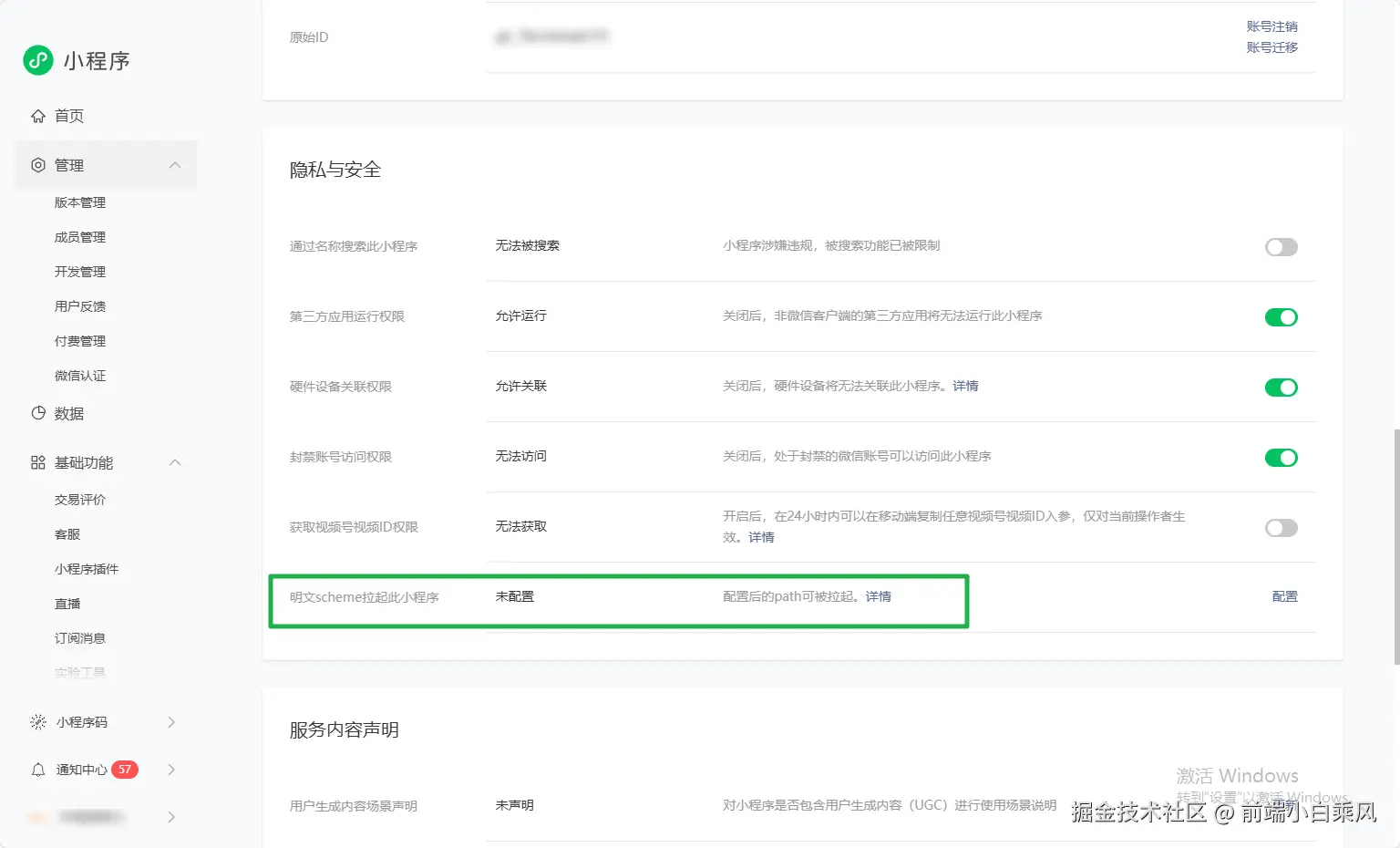
Task: Click the 服务内容声明 section heading
Action: (x=345, y=729)
